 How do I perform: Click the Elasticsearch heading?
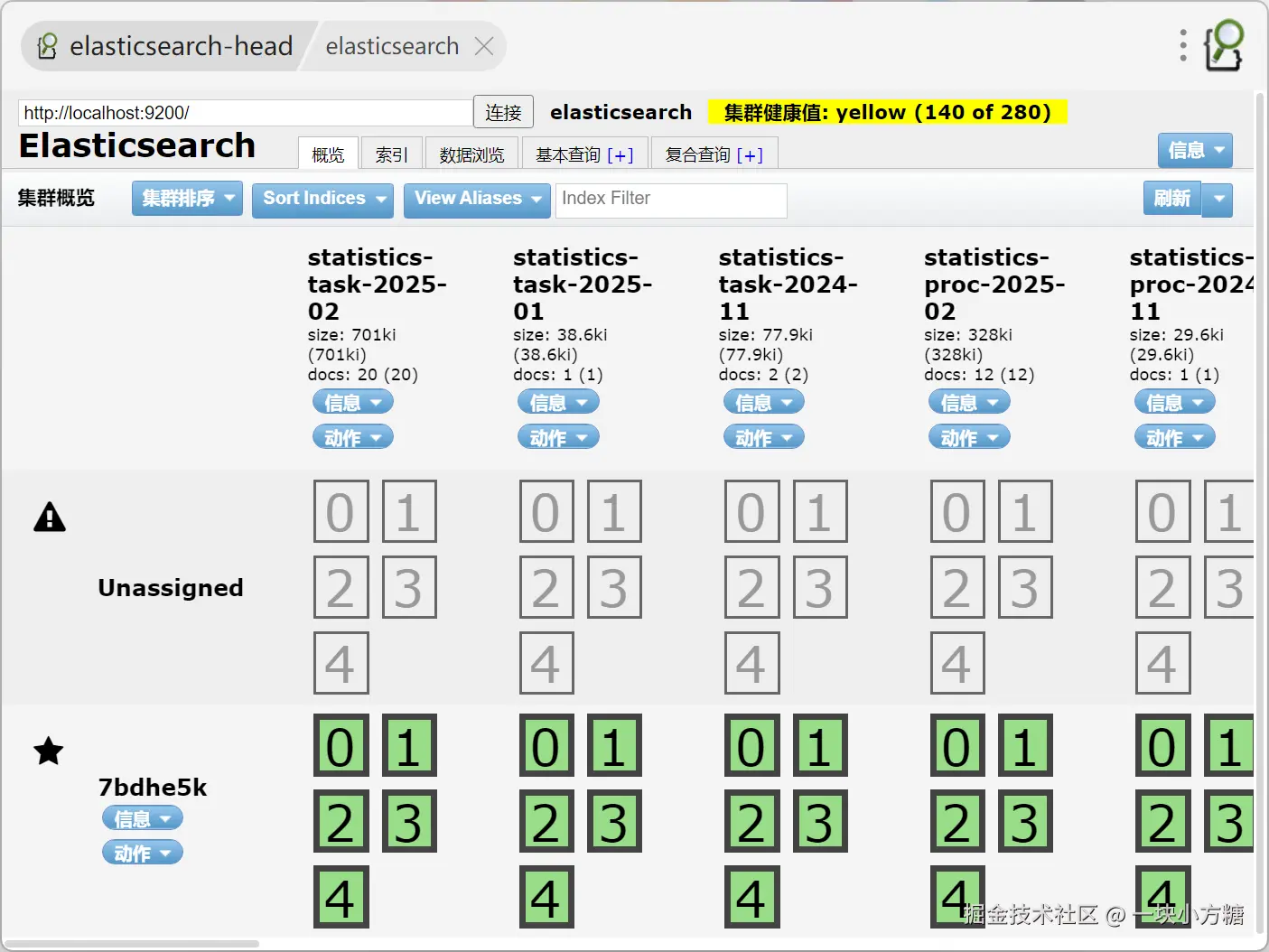[137, 145]
